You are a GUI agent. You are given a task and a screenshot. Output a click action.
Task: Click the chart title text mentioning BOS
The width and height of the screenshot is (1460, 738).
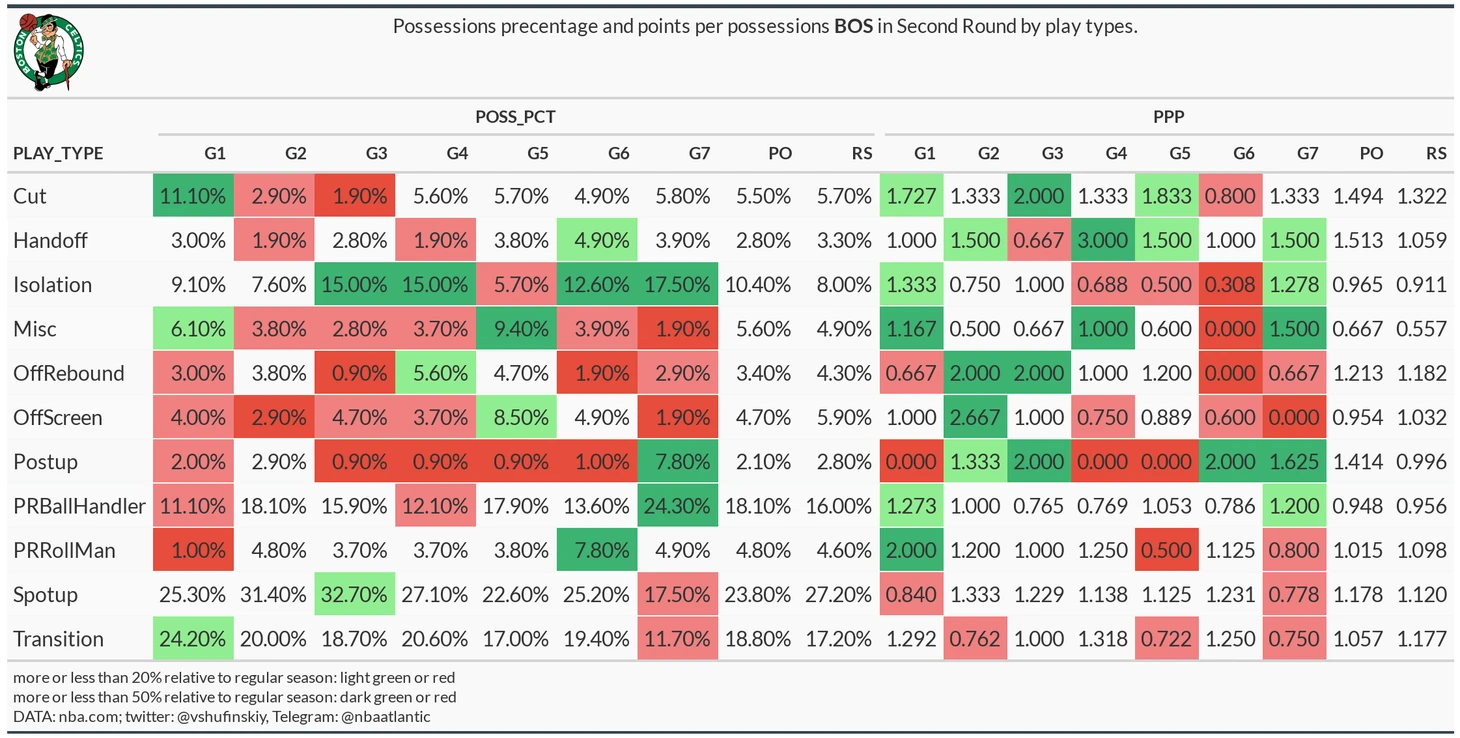pos(765,27)
